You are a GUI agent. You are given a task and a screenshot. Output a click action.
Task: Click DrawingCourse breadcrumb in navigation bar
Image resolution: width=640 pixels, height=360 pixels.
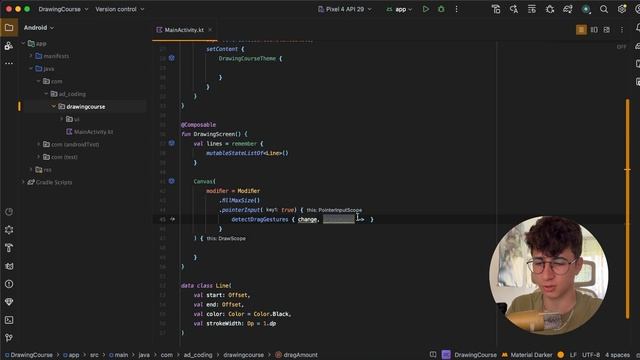coord(29,355)
